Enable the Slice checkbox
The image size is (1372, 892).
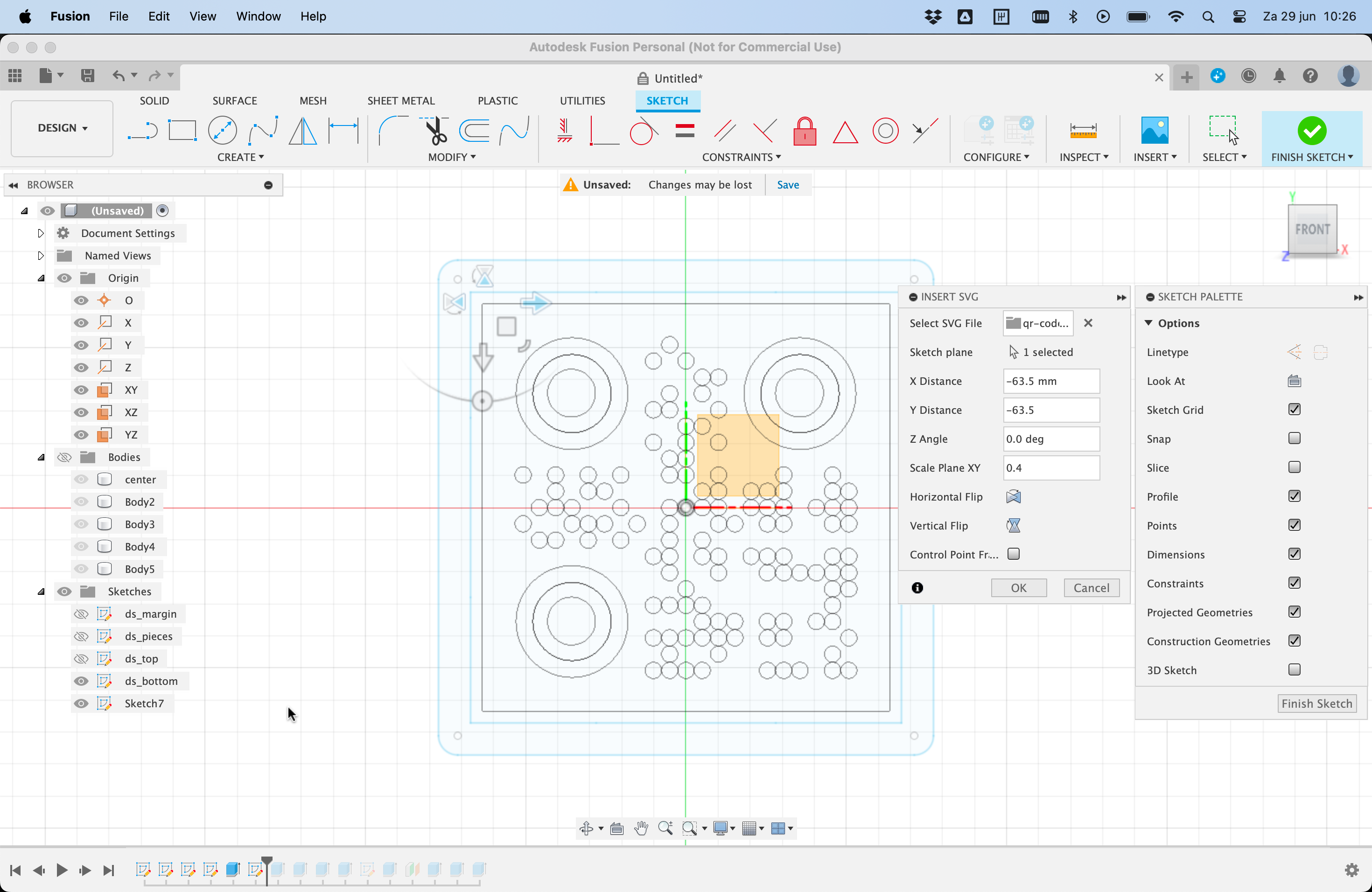[1294, 467]
